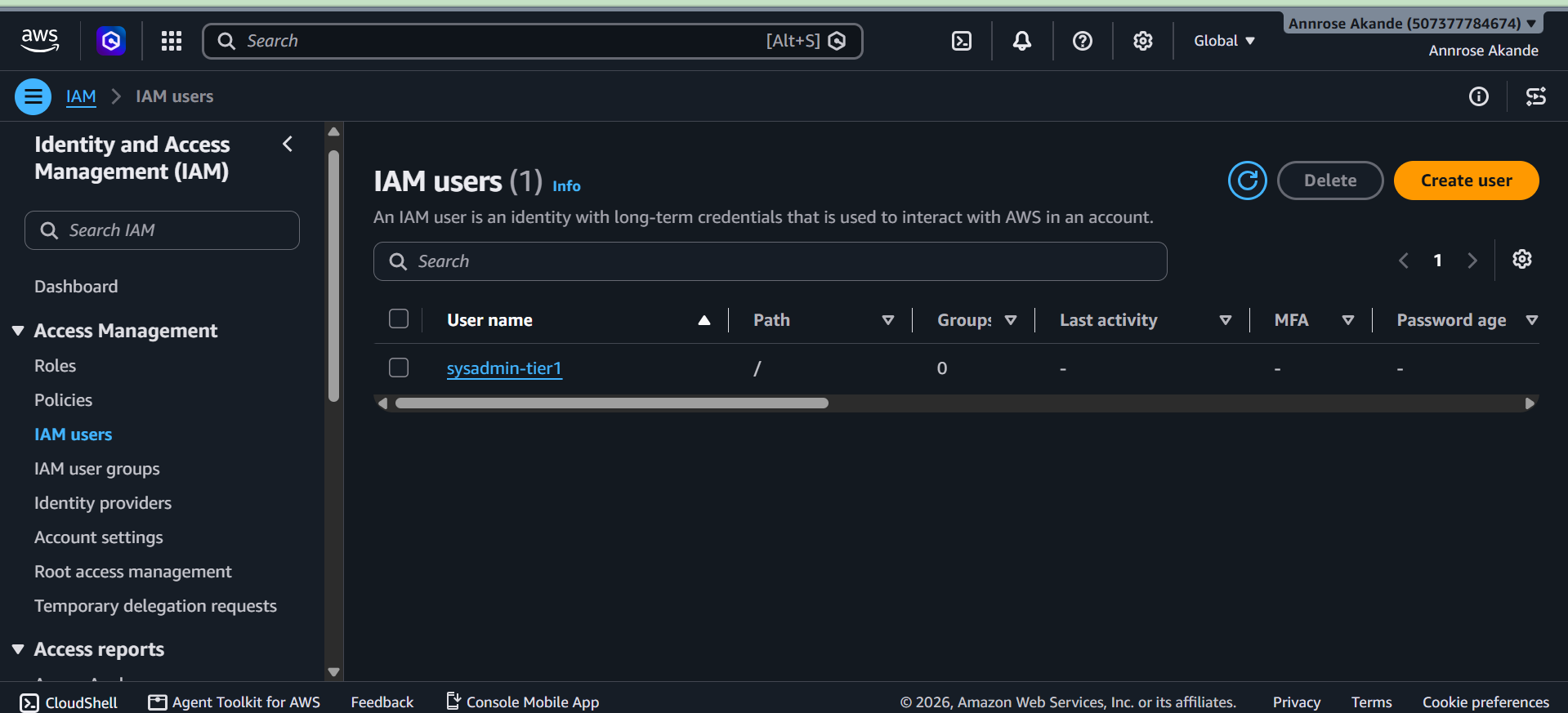Open CloudShell in the footer

[69, 702]
